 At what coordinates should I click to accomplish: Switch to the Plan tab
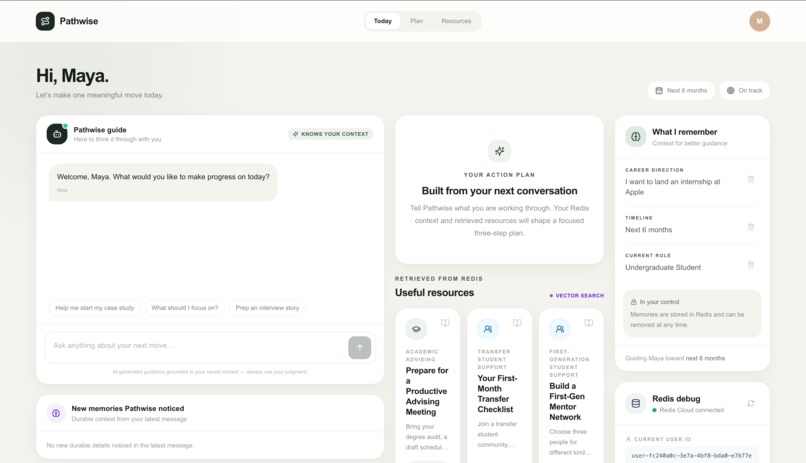coord(416,21)
